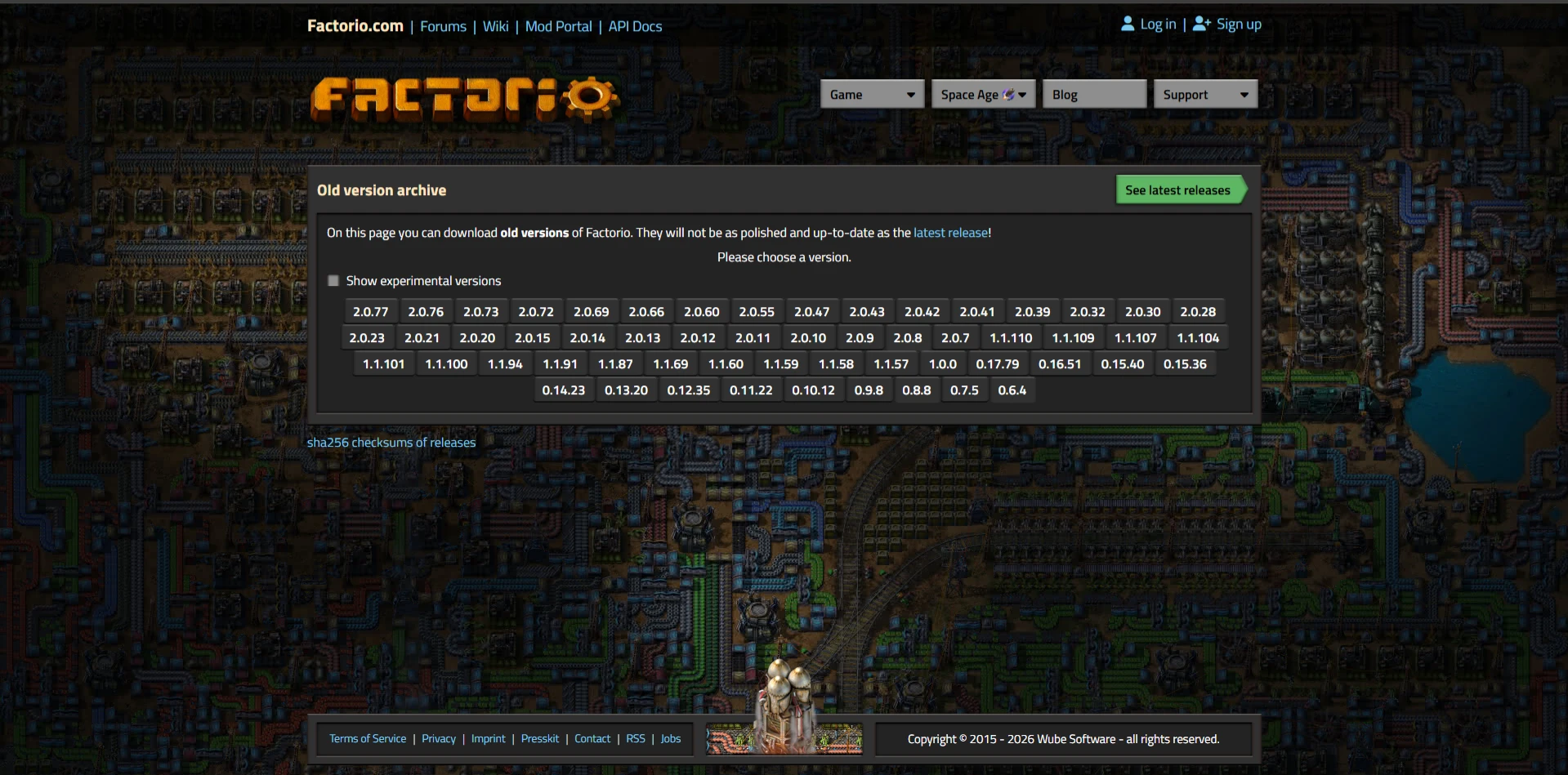Open the API Docs link
The height and width of the screenshot is (775, 1568).
(x=635, y=26)
